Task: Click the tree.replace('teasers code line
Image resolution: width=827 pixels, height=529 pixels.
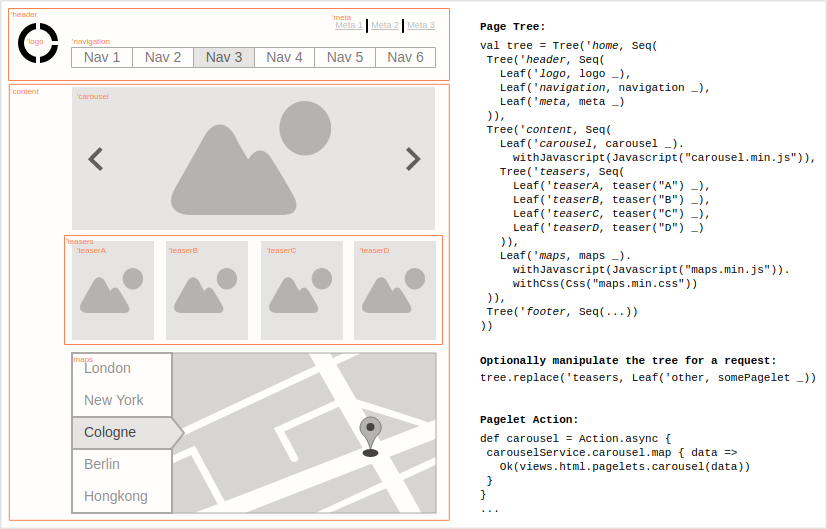Action: 648,378
